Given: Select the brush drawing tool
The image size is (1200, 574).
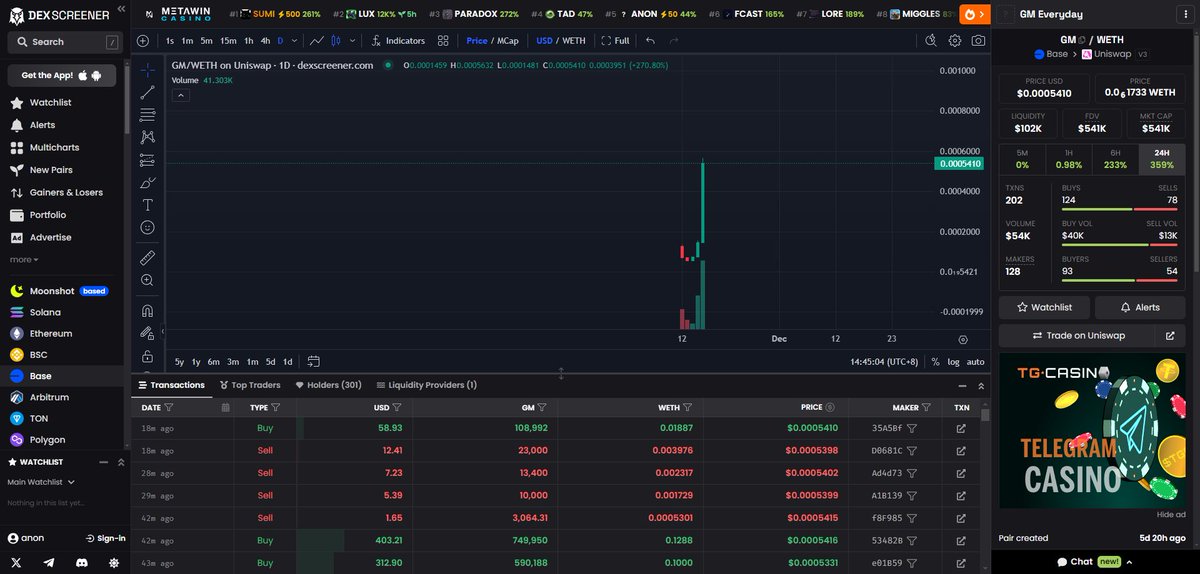Looking at the screenshot, I should tap(148, 182).
